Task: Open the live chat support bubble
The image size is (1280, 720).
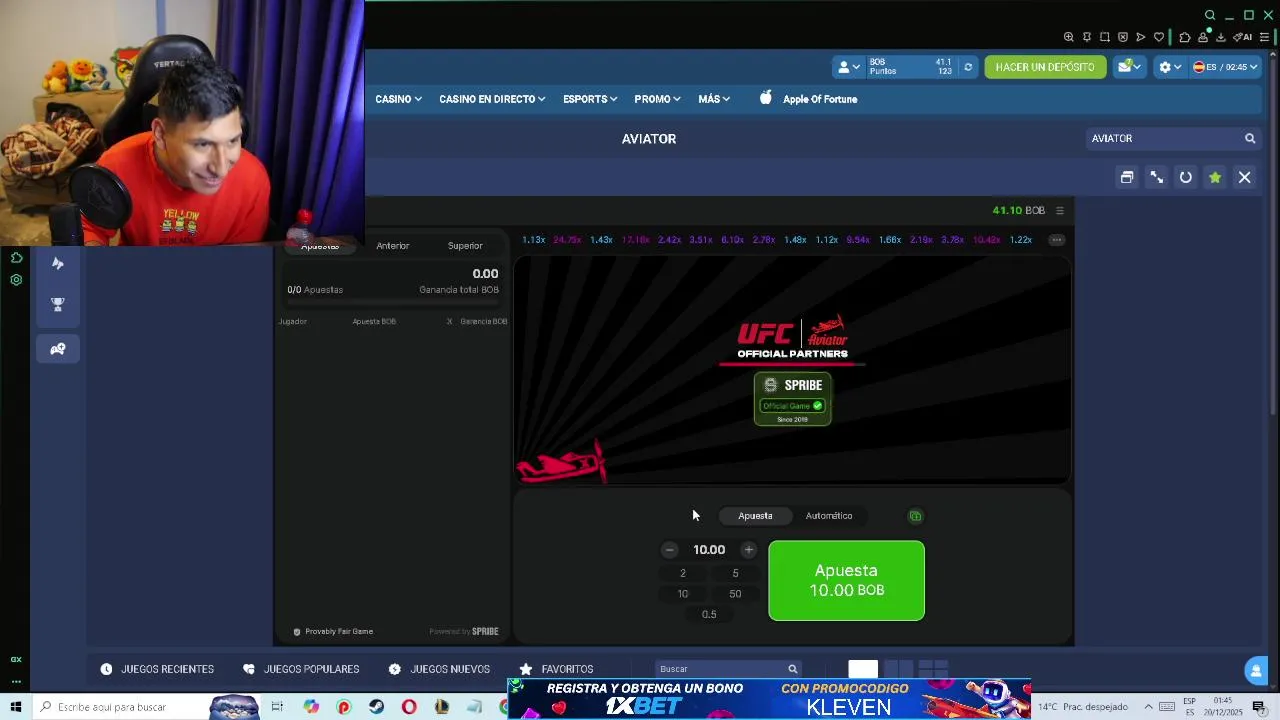Action: click(1256, 670)
